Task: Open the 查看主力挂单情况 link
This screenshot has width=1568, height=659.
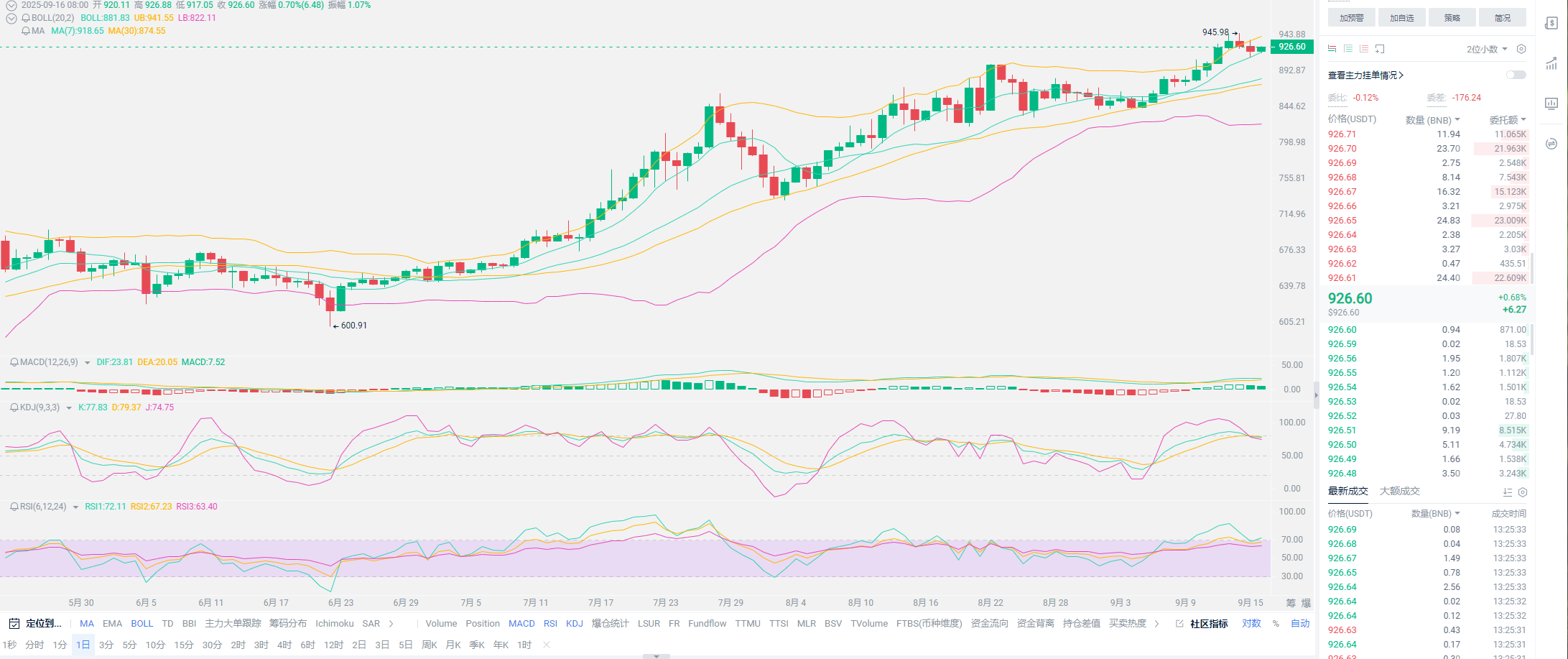Action: pos(1365,75)
